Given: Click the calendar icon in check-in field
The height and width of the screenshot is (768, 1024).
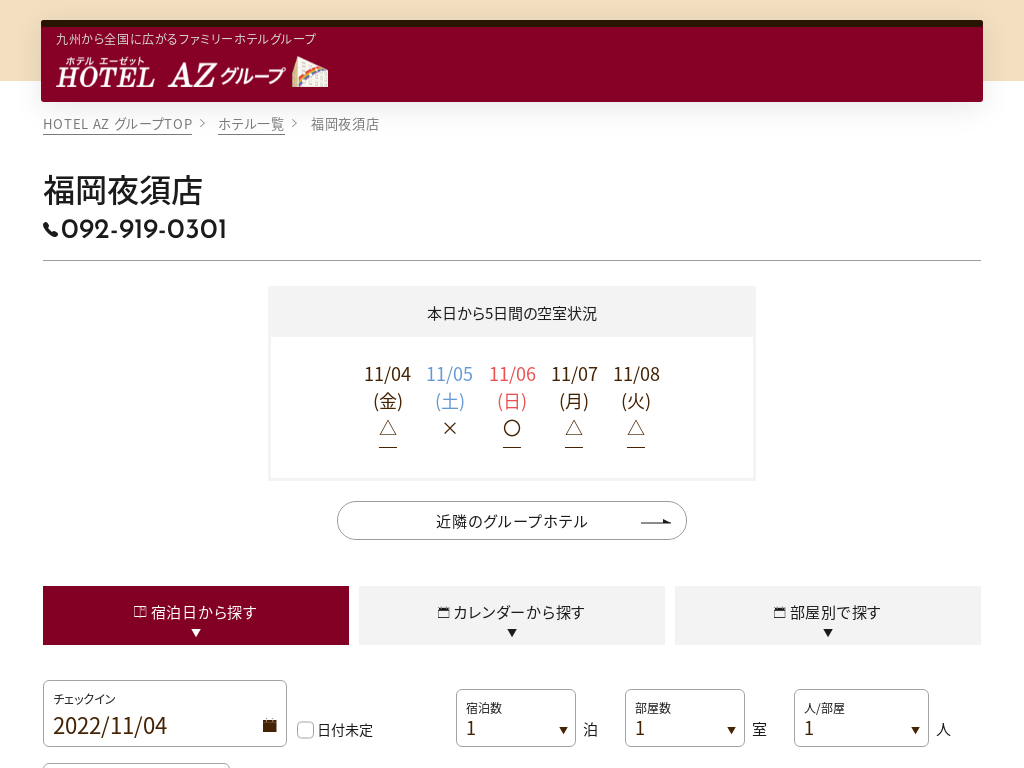Looking at the screenshot, I should tap(269, 726).
